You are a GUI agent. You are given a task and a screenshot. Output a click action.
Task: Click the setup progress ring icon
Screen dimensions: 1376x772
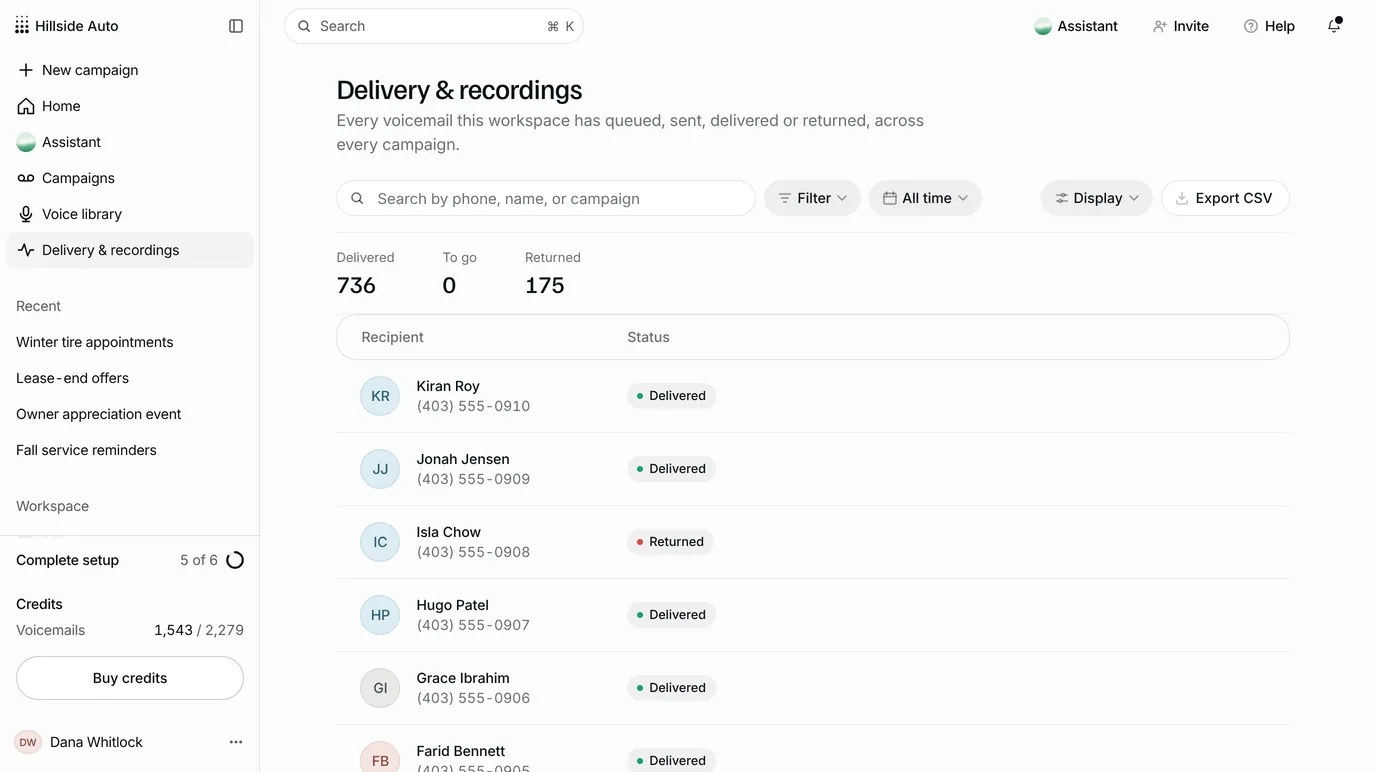pos(235,560)
